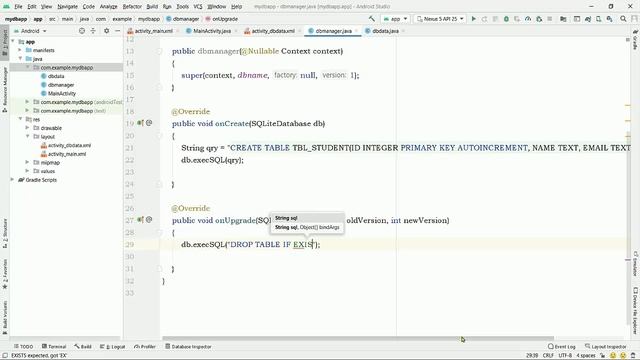Click the editor horizontal scrollbar
This screenshot has height=360, width=640.
[358, 338]
